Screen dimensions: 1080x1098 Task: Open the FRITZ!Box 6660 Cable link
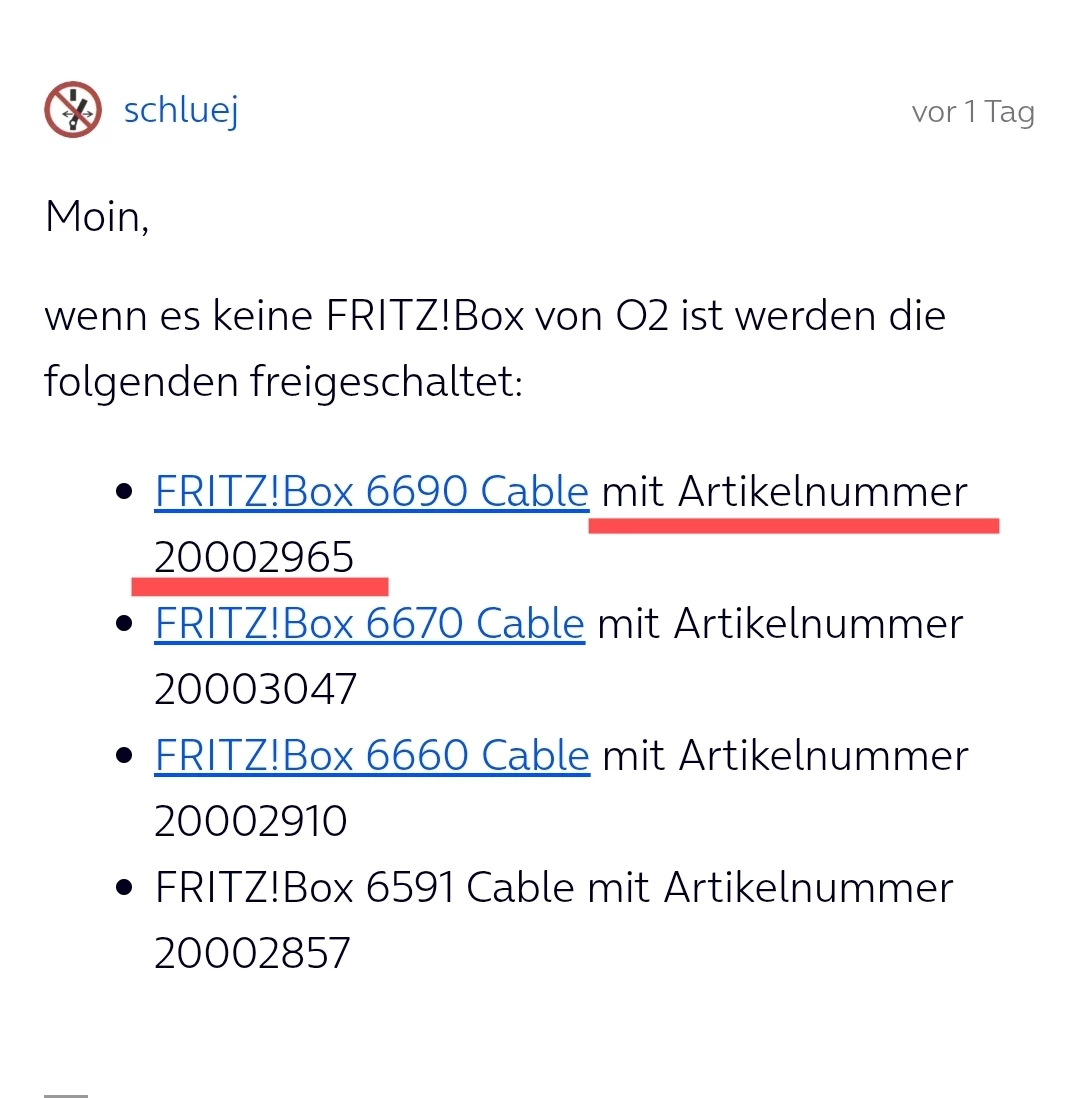click(x=371, y=756)
